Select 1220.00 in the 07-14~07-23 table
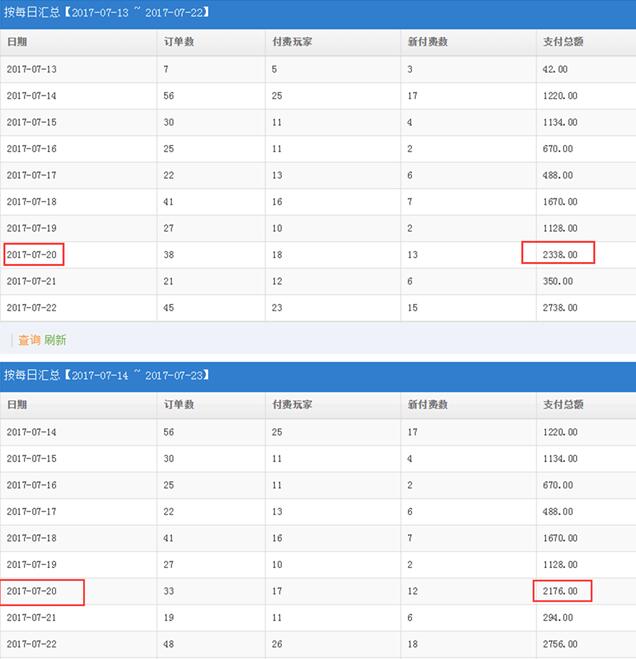The width and height of the screenshot is (636, 659). [x=560, y=432]
